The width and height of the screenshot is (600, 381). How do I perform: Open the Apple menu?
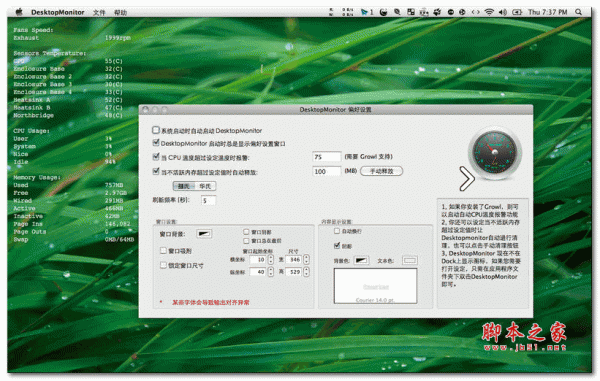pyautogui.click(x=19, y=12)
